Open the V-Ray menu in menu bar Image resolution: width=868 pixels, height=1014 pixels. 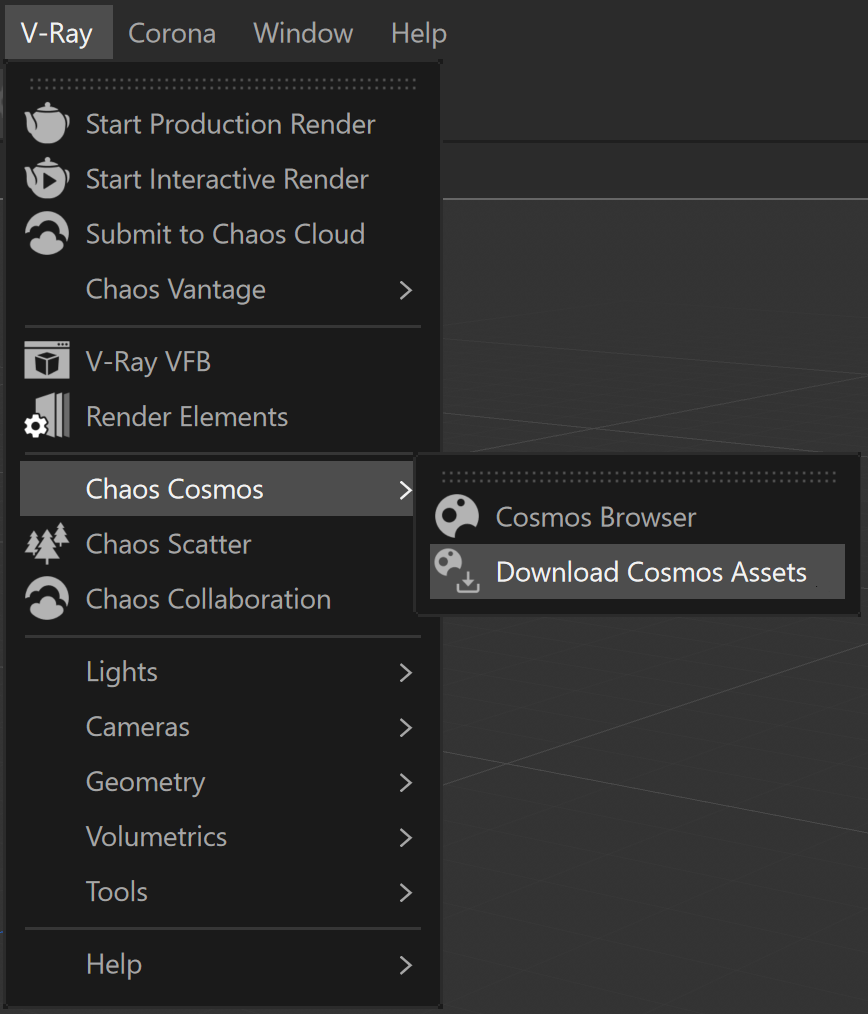pos(57,33)
